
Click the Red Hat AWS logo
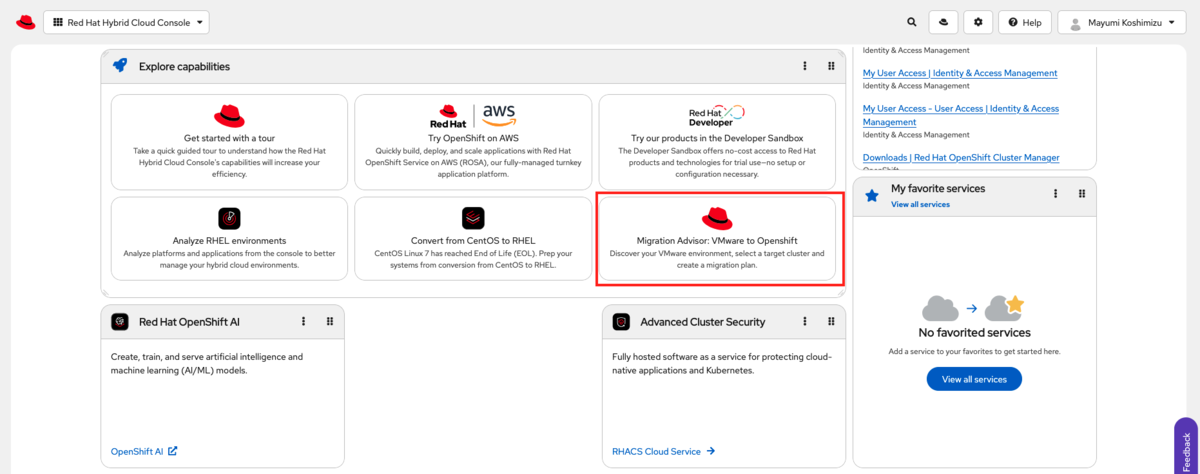473,115
